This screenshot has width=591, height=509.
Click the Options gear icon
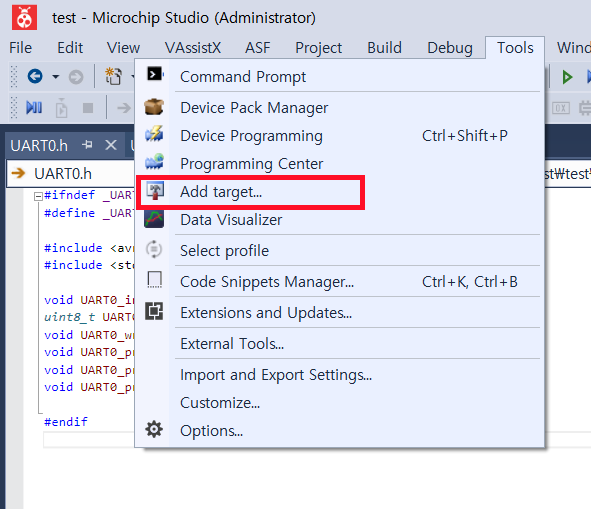[x=154, y=429]
